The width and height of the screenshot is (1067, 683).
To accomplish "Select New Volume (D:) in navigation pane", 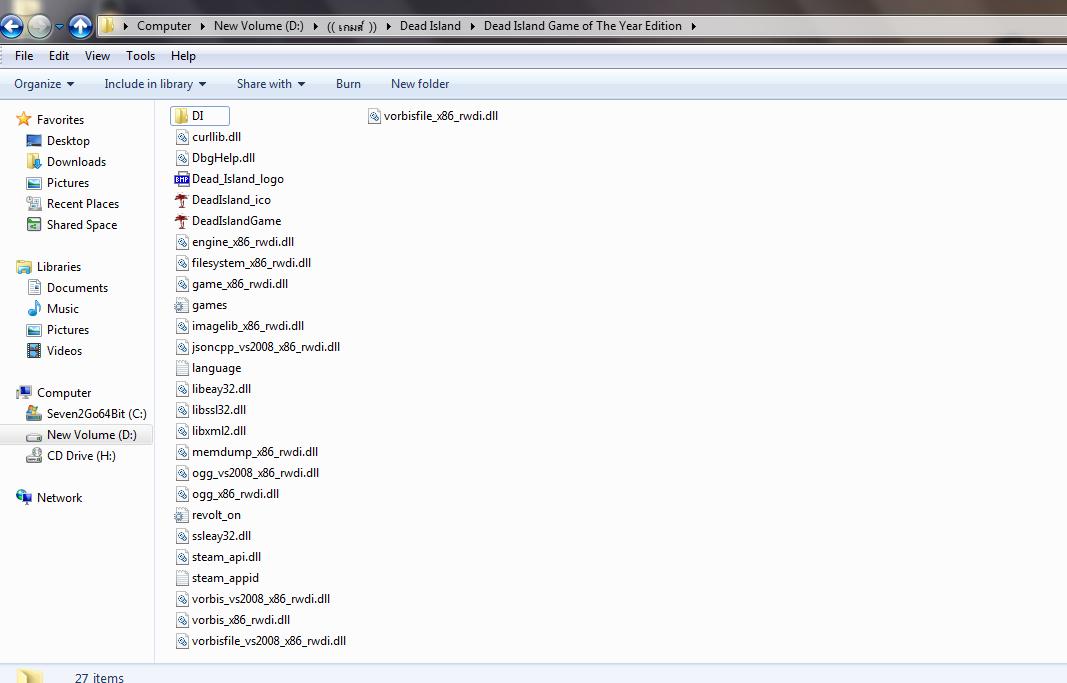I will pos(92,435).
